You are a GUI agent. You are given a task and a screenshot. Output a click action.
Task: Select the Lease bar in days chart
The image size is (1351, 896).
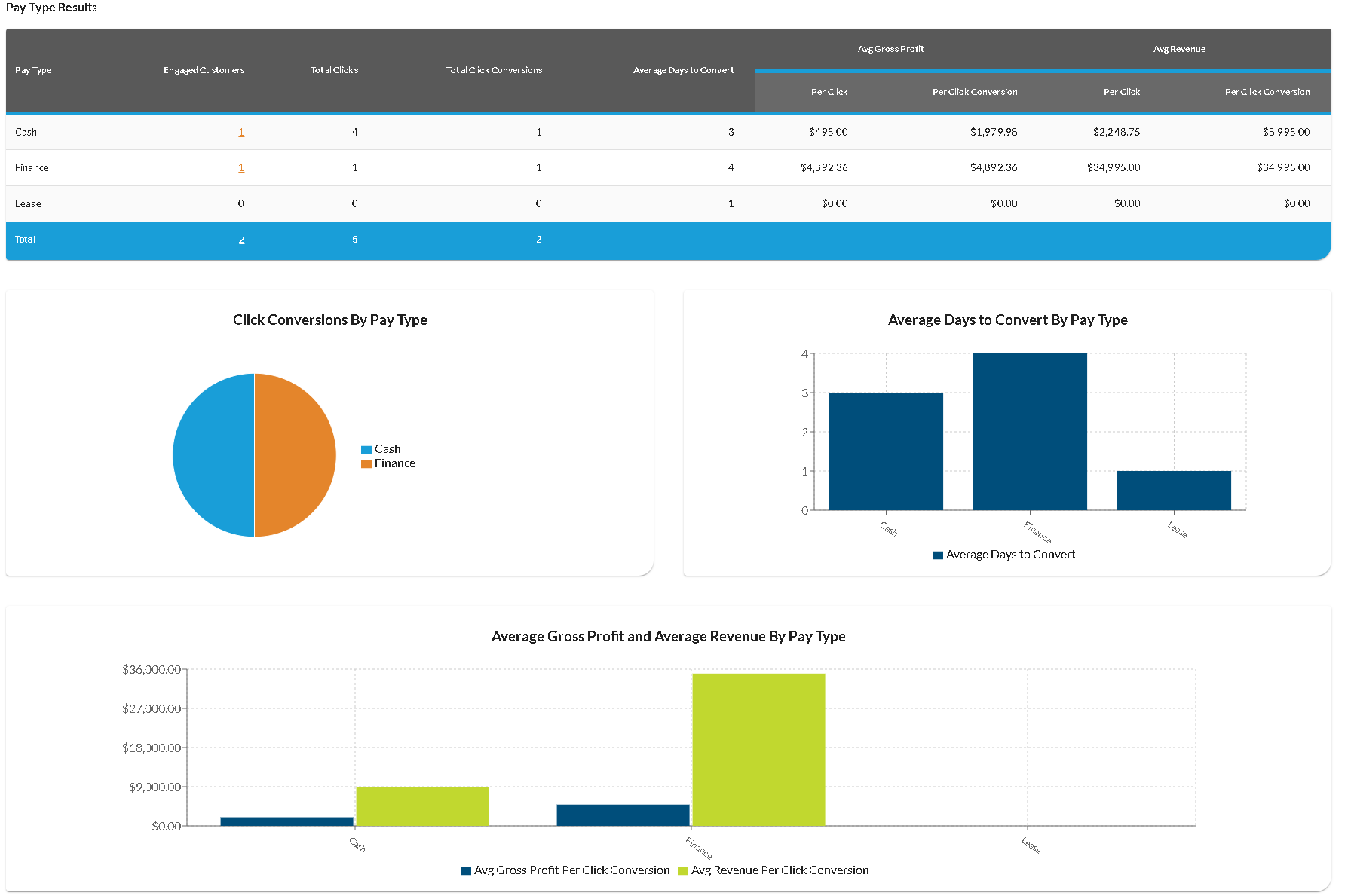tap(1173, 491)
